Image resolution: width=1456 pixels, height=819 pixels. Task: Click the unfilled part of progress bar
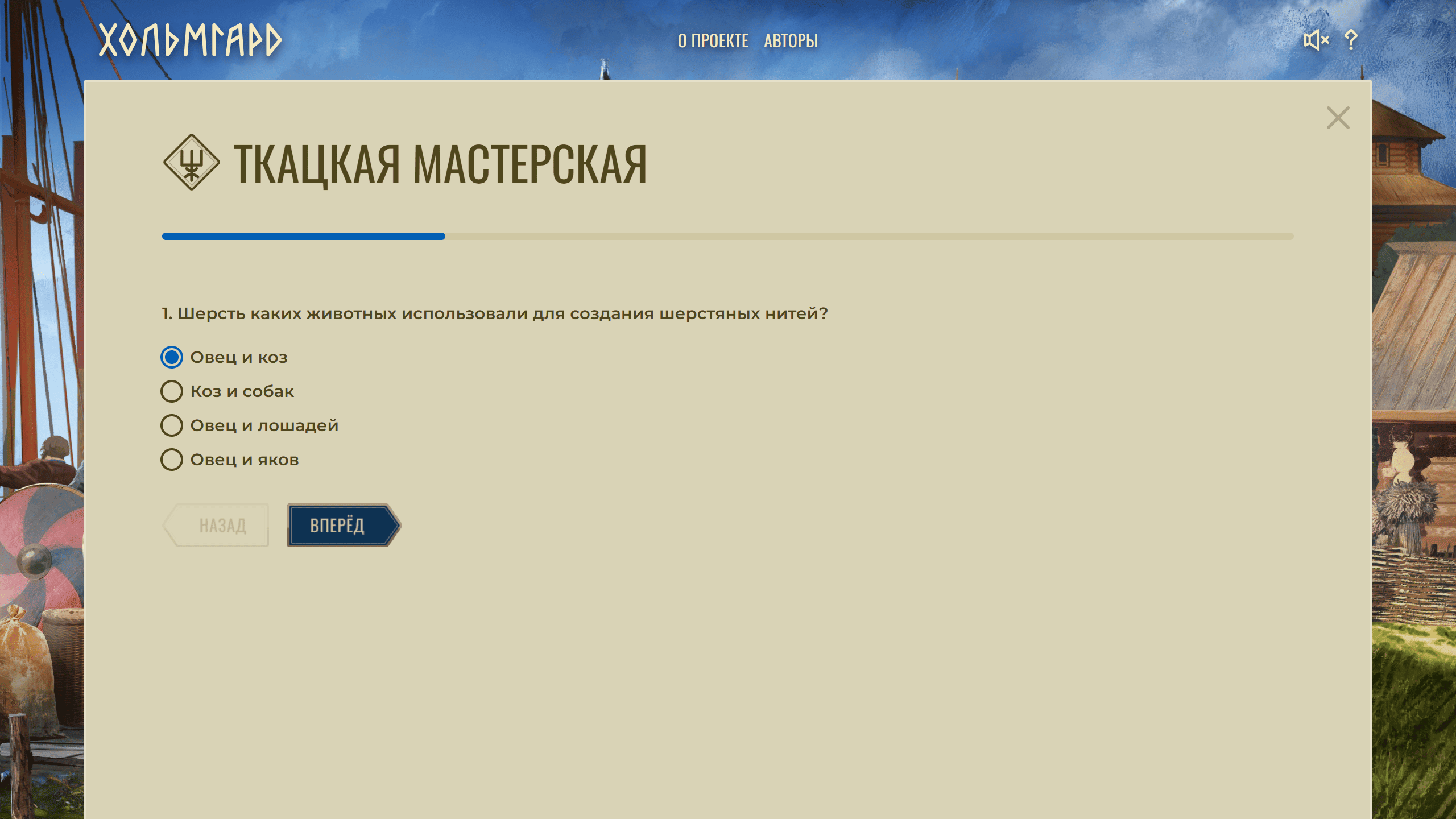point(869,236)
